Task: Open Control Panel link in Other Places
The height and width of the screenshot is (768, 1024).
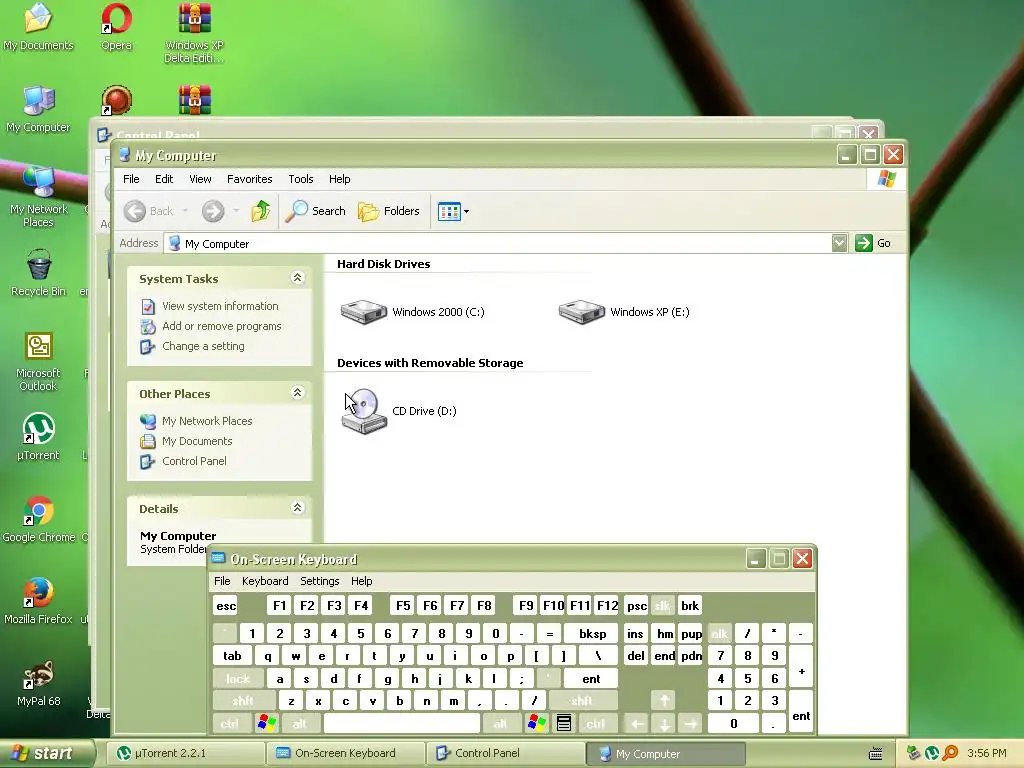Action: click(x=194, y=461)
